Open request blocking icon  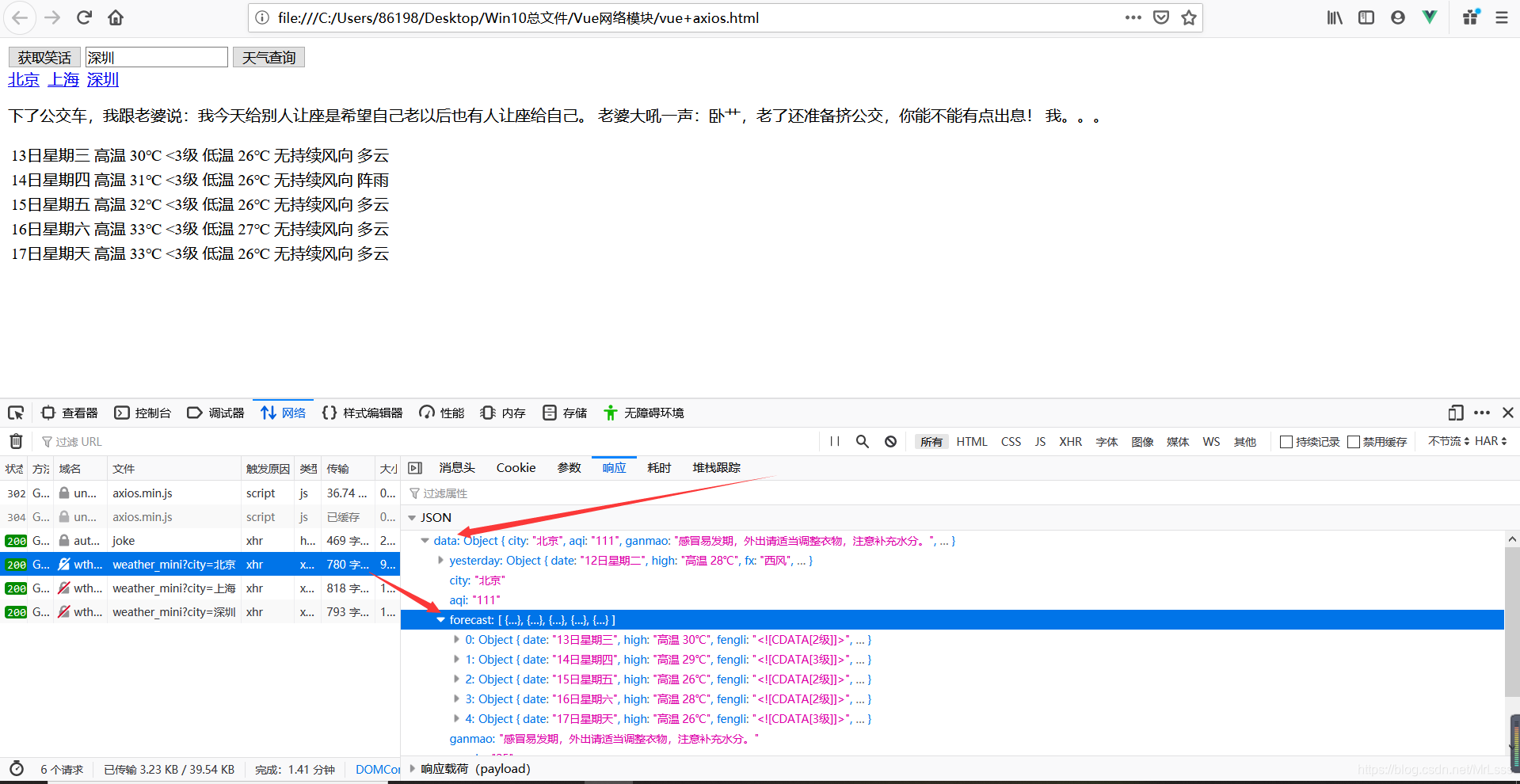(x=891, y=441)
